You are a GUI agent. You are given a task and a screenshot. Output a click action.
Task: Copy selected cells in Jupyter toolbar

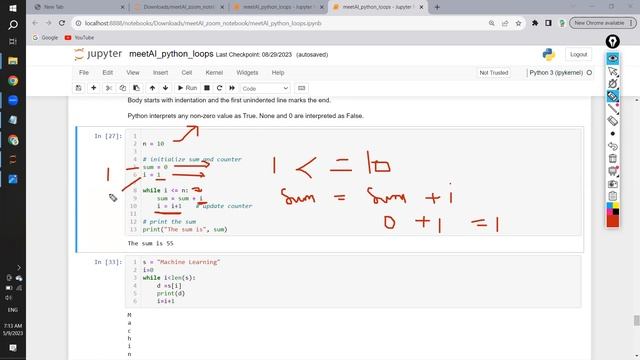click(122, 88)
